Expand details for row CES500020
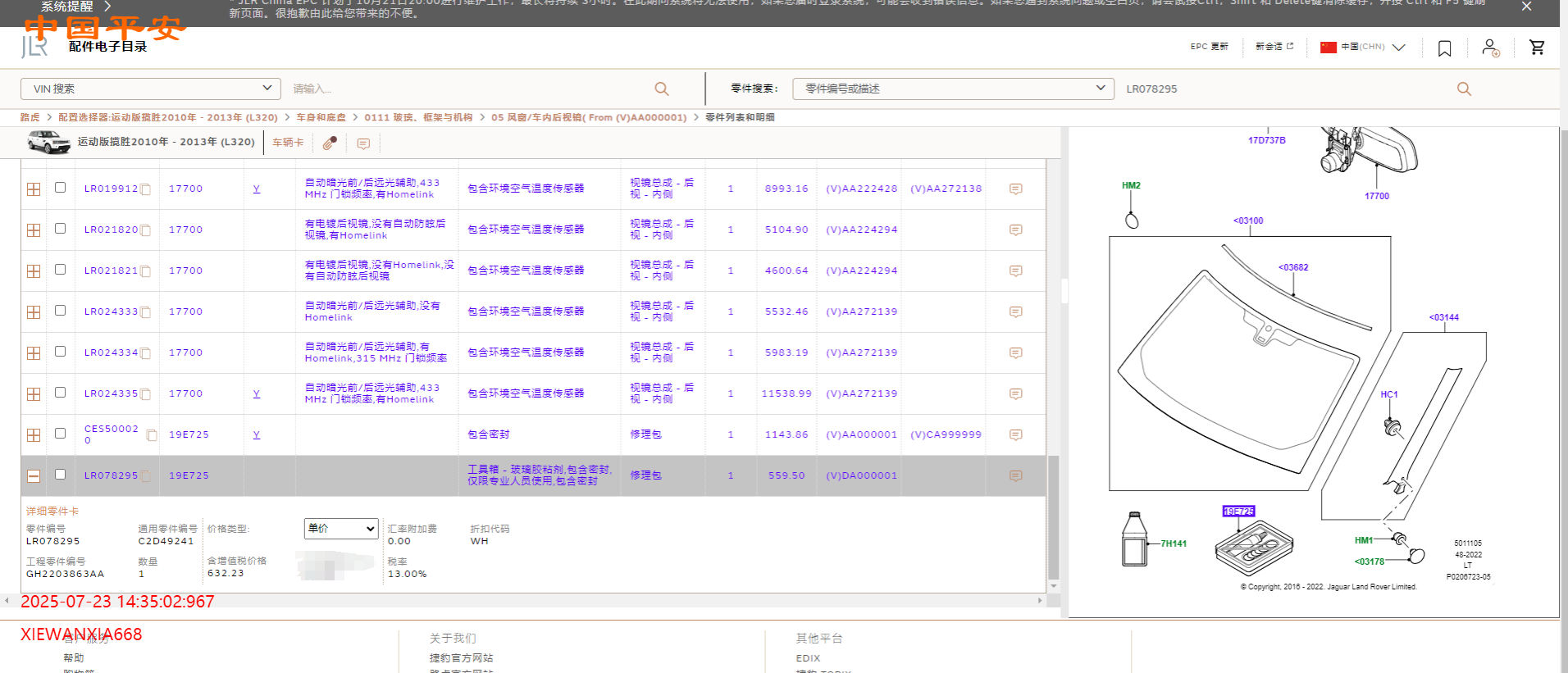This screenshot has height=673, width=1568. pos(34,435)
